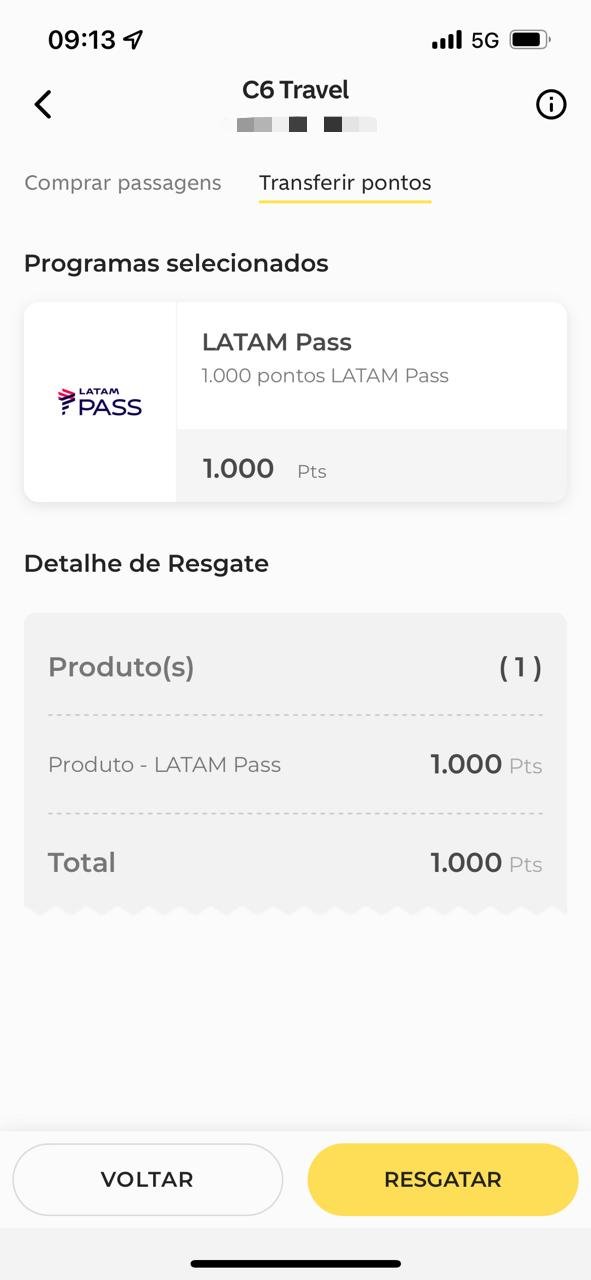
Task: Open the info circle icon
Action: 551,104
